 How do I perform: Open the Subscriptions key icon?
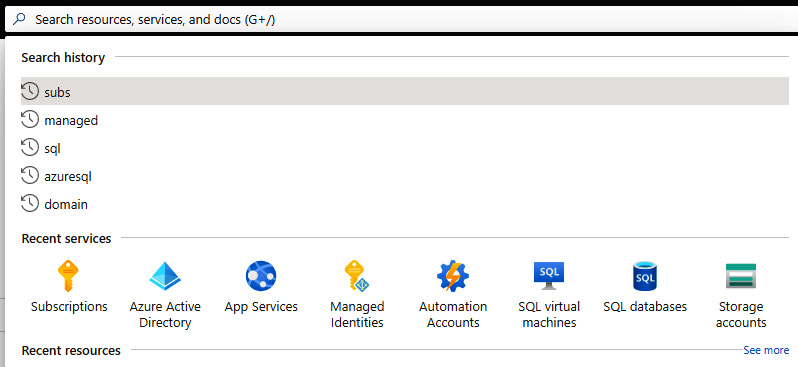68,275
